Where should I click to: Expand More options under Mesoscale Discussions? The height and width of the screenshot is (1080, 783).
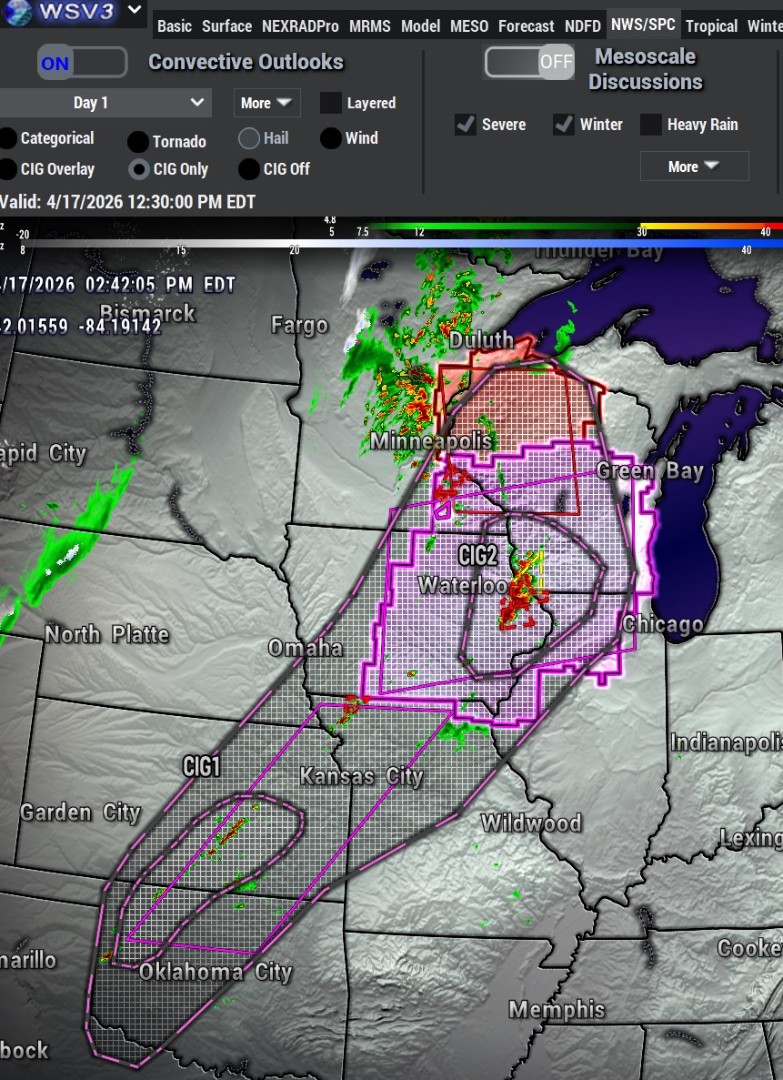pos(694,166)
